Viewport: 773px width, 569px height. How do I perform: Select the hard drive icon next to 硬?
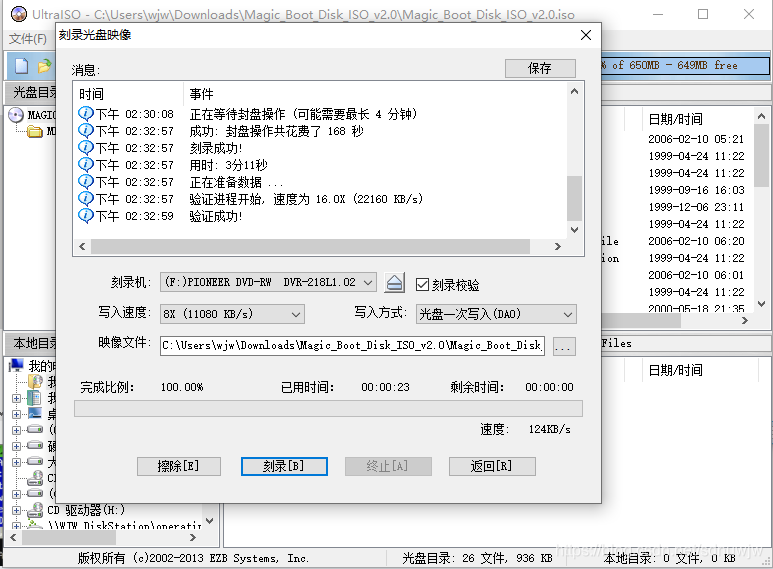[35, 445]
